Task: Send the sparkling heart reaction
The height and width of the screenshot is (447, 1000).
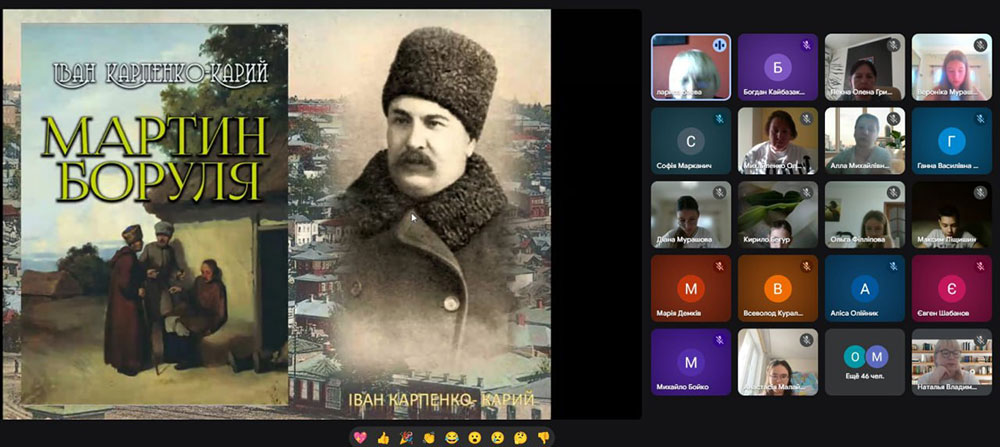Action: [x=361, y=438]
